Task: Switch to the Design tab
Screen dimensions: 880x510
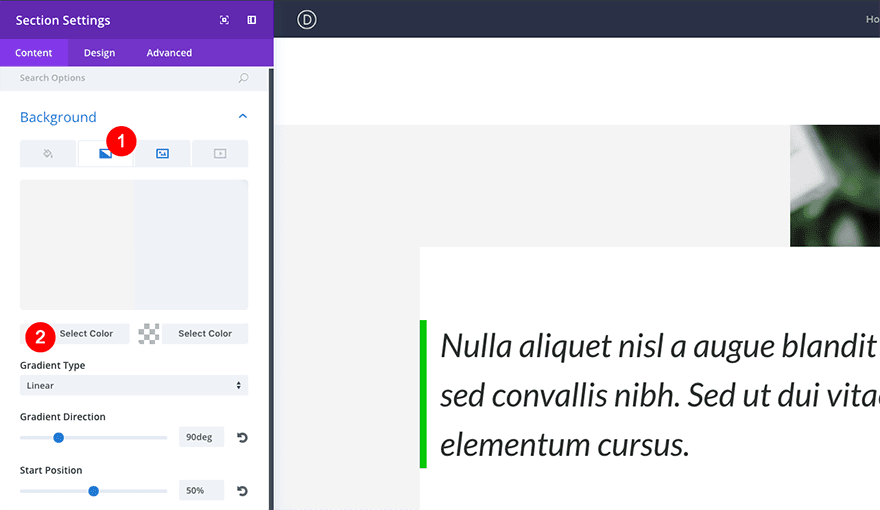Action: click(99, 53)
